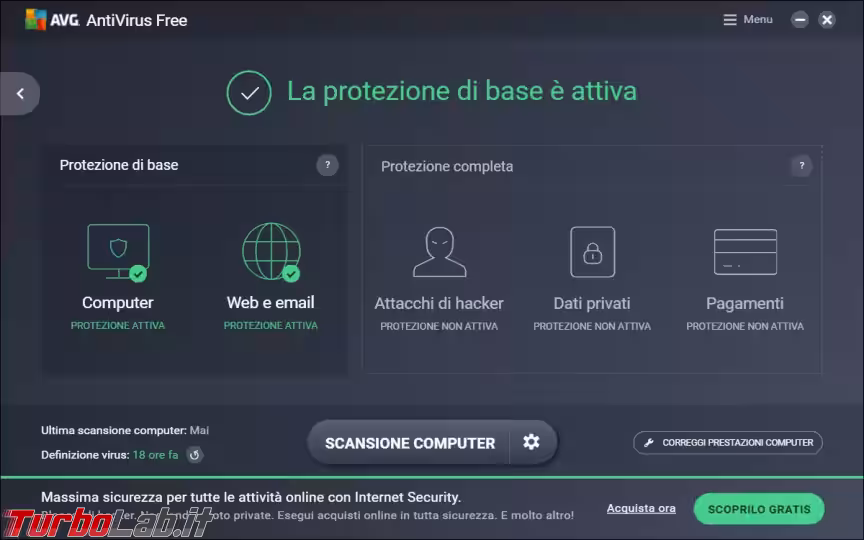Click PROTEZIONE NON ATTIVA under Attacchi di hacker
This screenshot has width=864, height=540.
tap(439, 326)
